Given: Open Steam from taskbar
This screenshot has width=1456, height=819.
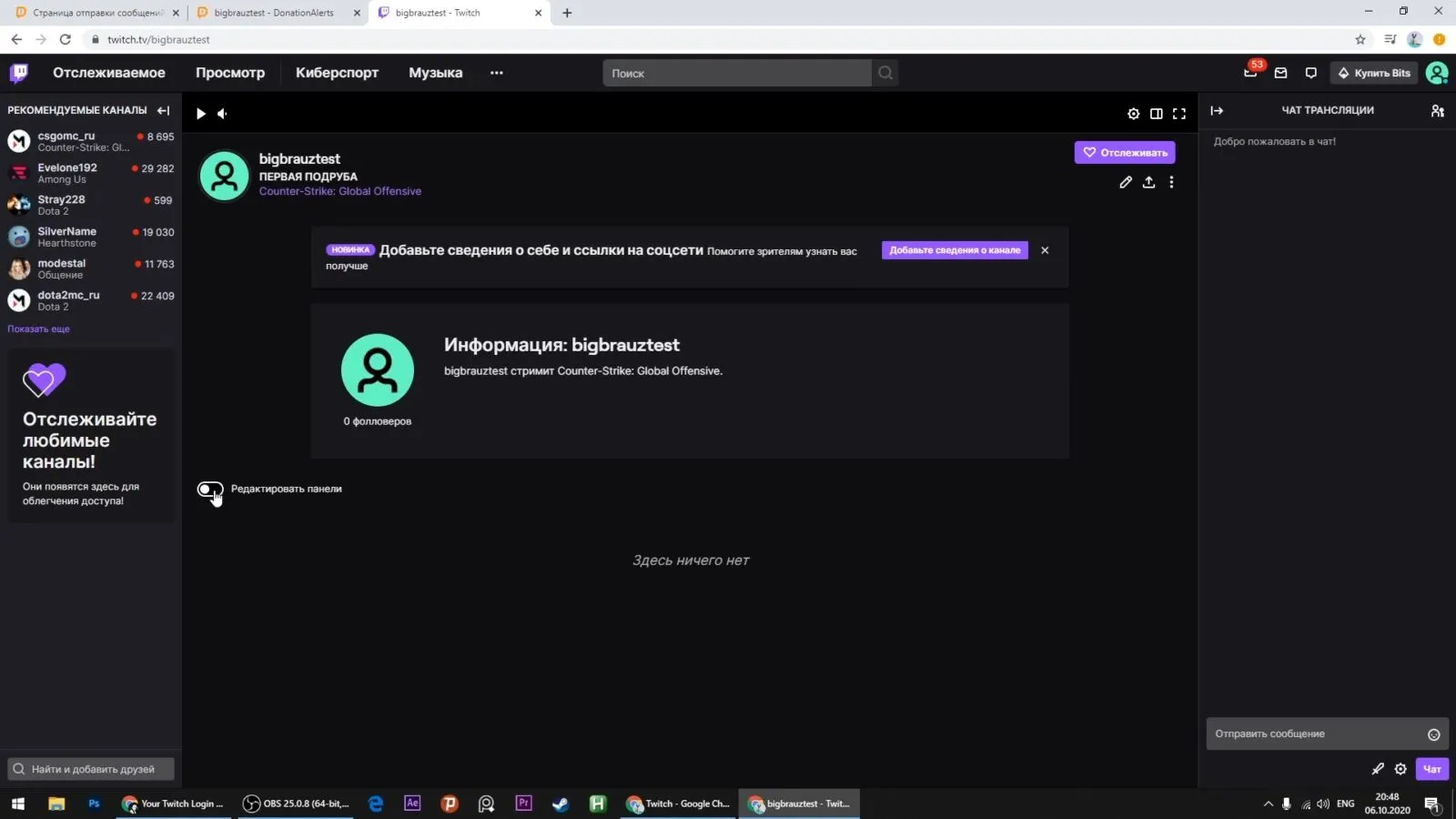Looking at the screenshot, I should tap(561, 804).
